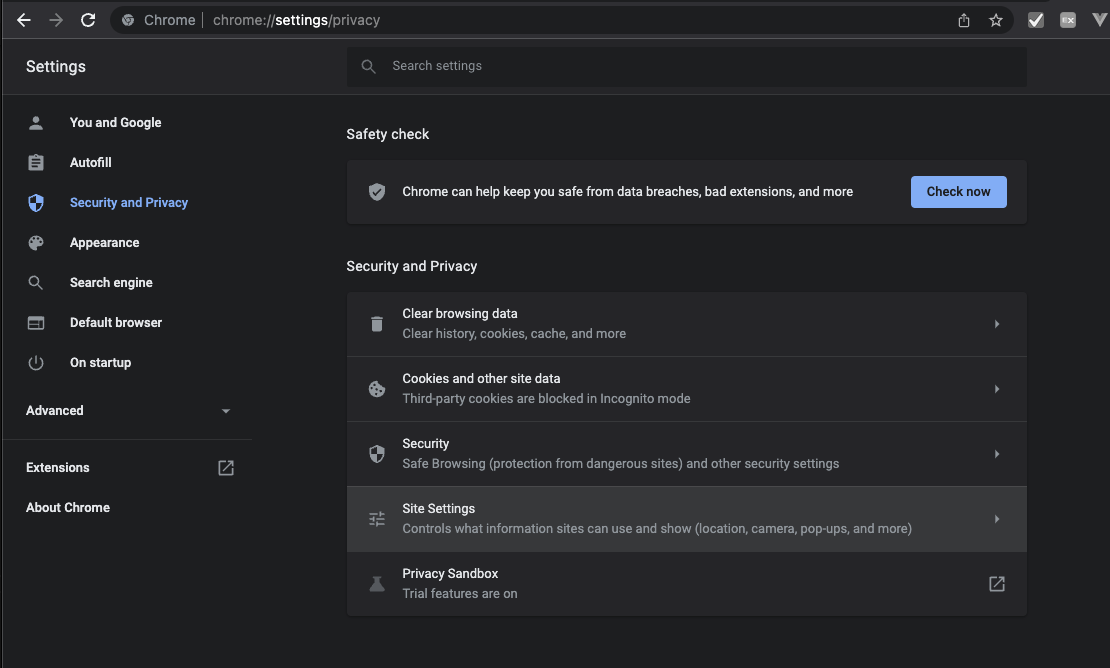Click the palette icon beside Appearance
This screenshot has height=668, width=1110.
tap(36, 243)
